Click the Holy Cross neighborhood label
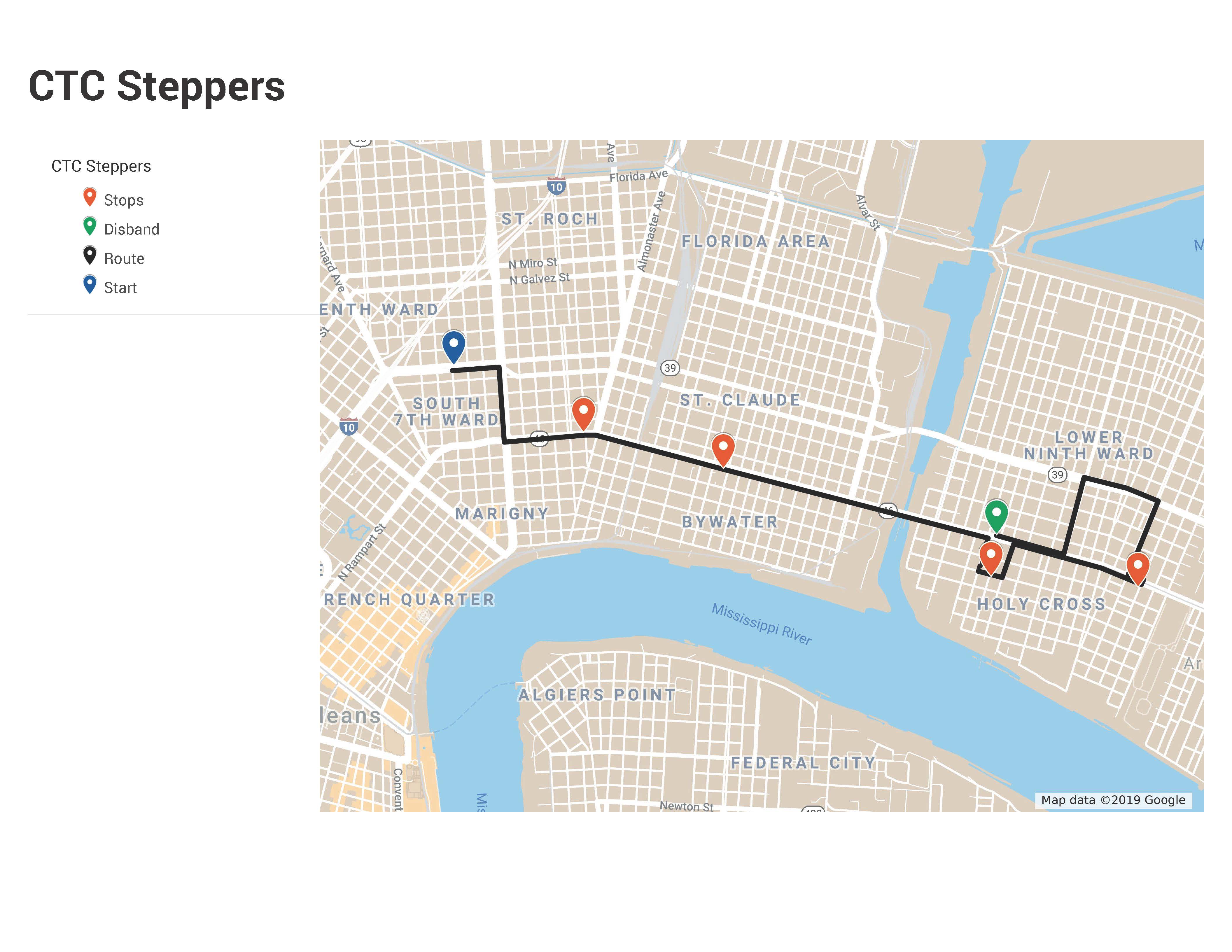The image size is (1232, 952). pos(1041,605)
